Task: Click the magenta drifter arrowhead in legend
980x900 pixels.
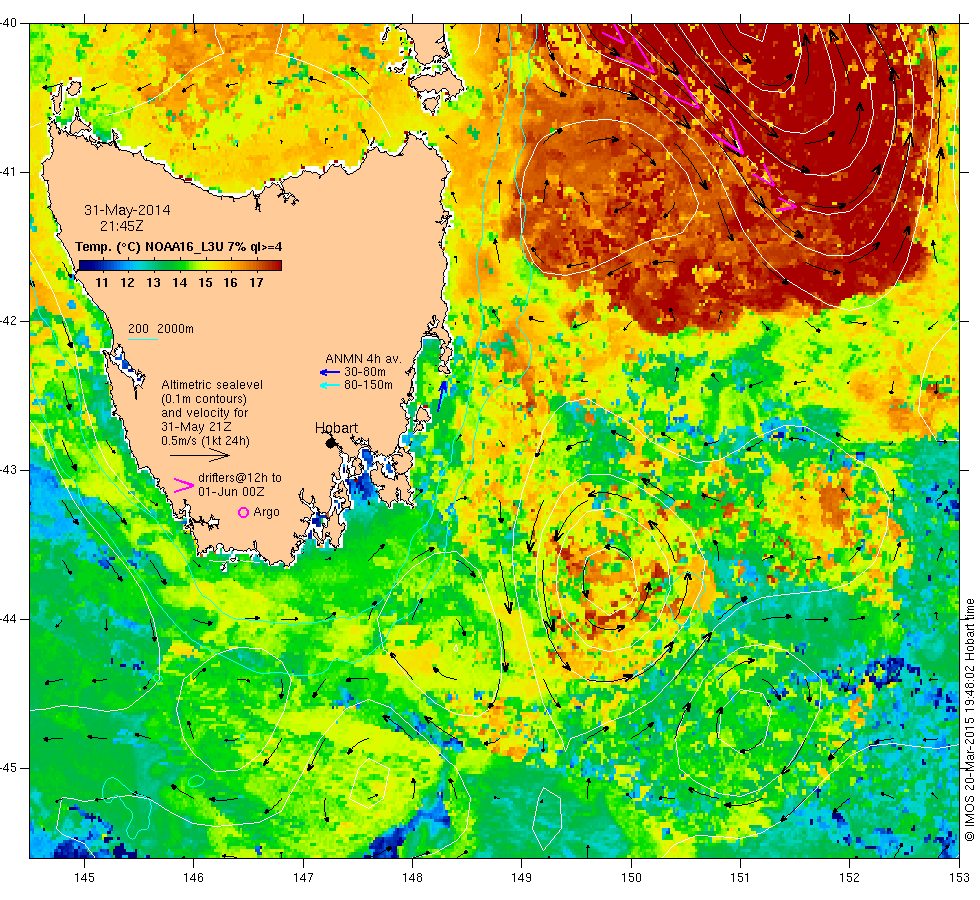Action: pos(184,486)
